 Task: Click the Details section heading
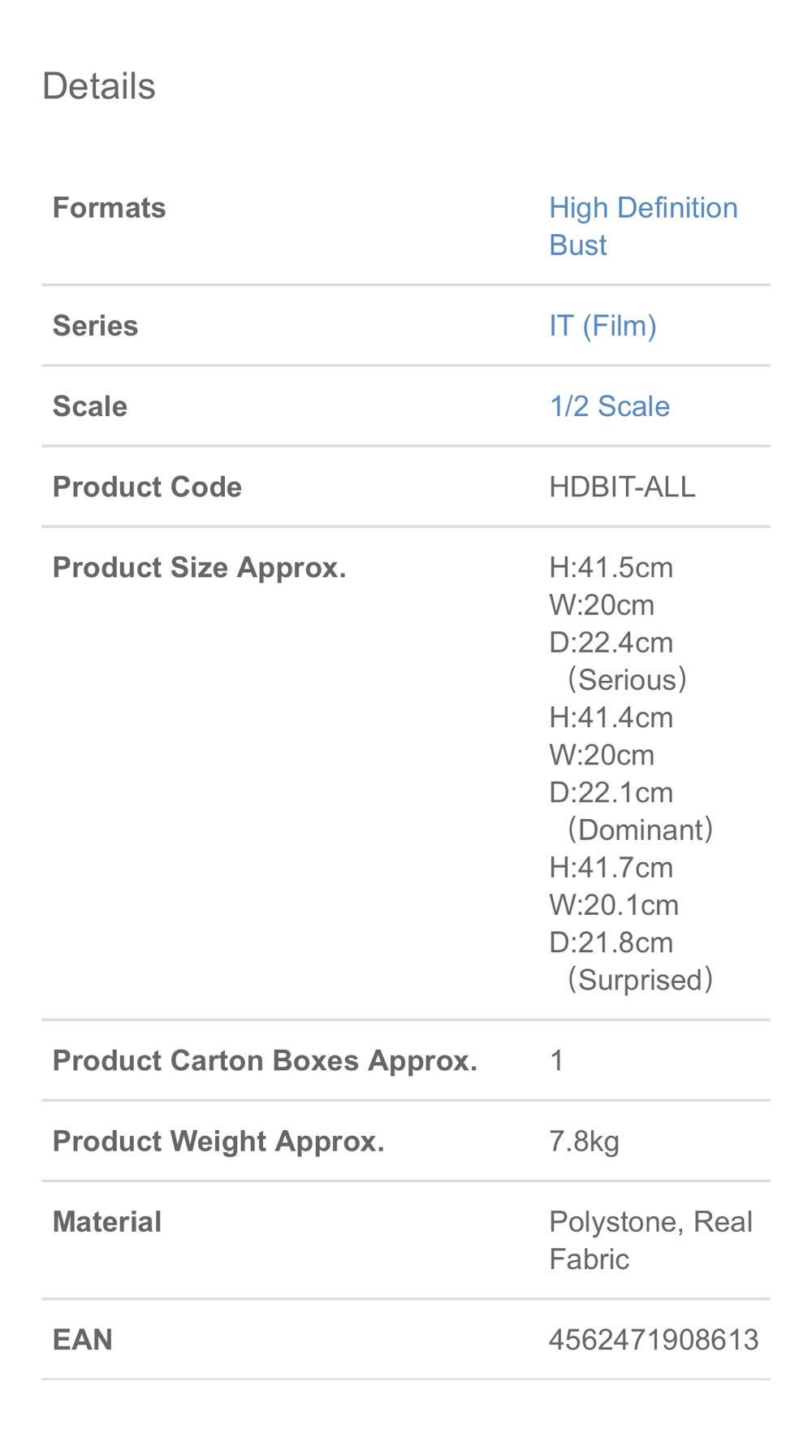[98, 86]
